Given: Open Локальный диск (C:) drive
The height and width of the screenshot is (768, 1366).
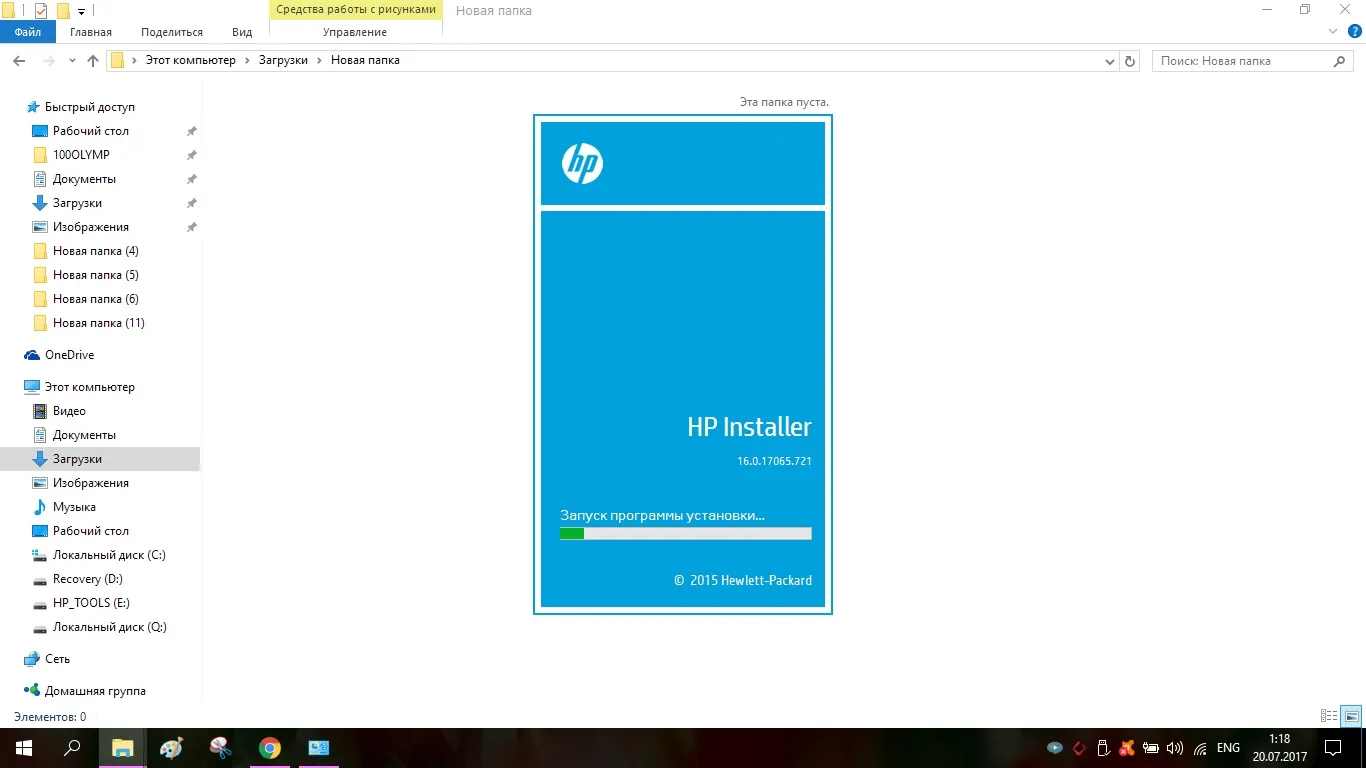Looking at the screenshot, I should click(109, 555).
